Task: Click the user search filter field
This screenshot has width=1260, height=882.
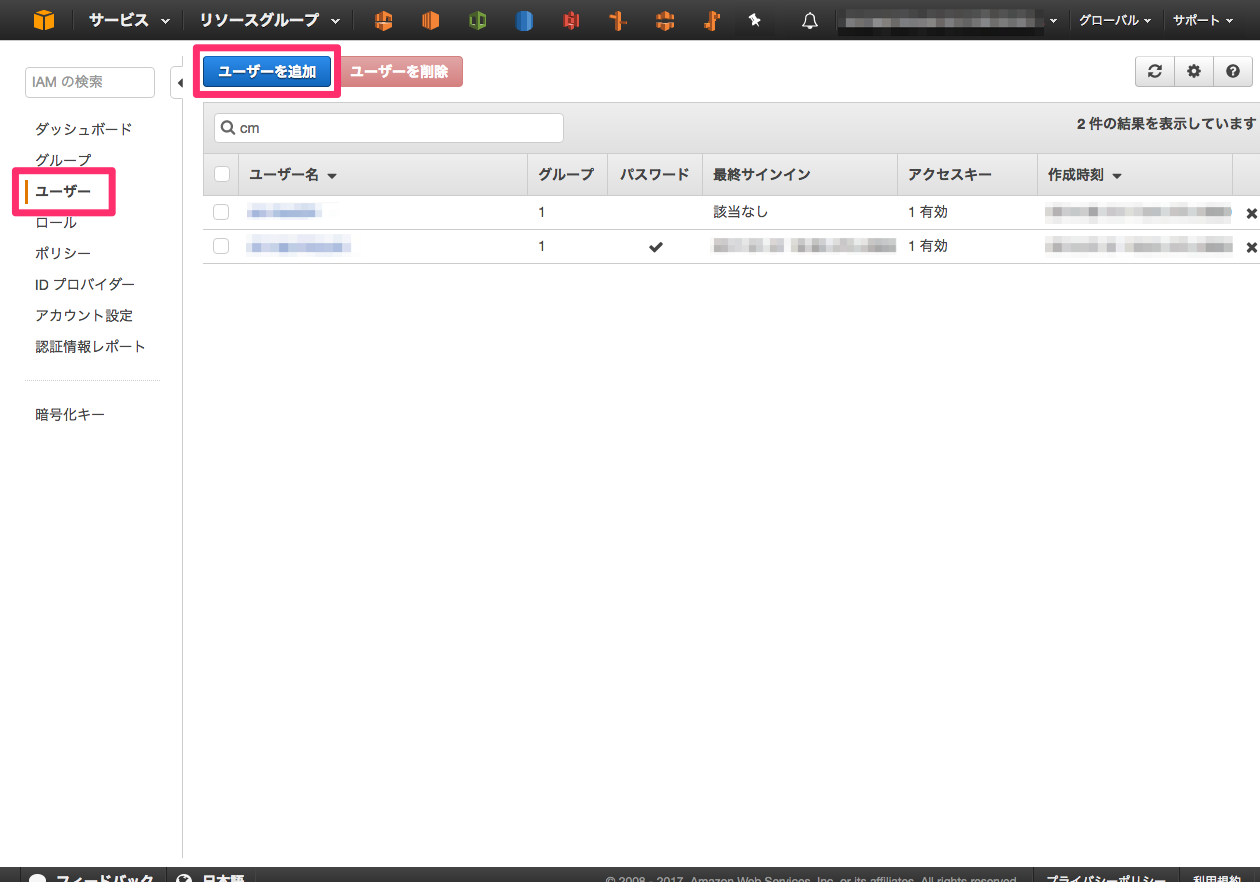Action: [387, 127]
